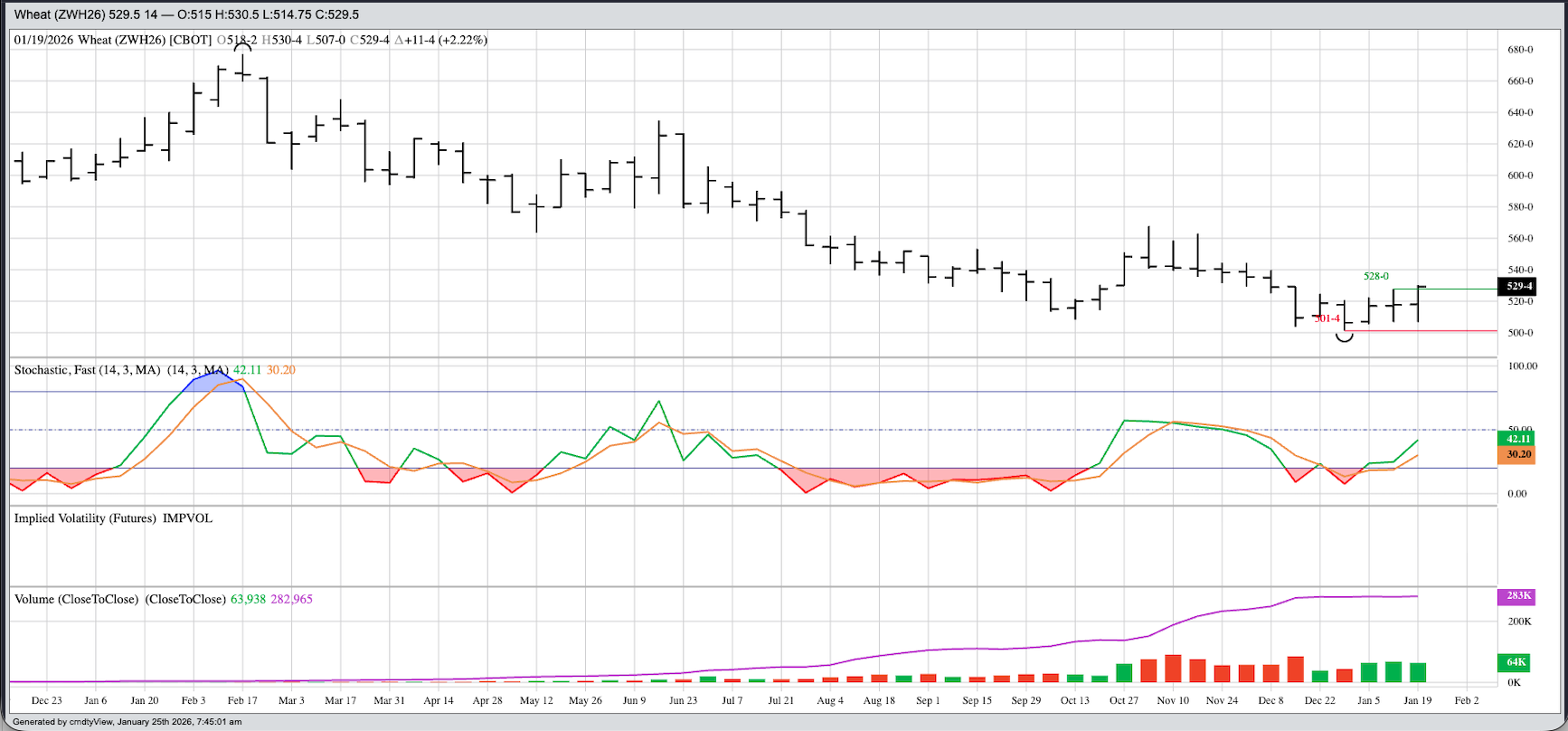Viewport: 1568px width, 731px height.
Task: Click the purple 283K open interest tag
Action: click(x=1518, y=595)
